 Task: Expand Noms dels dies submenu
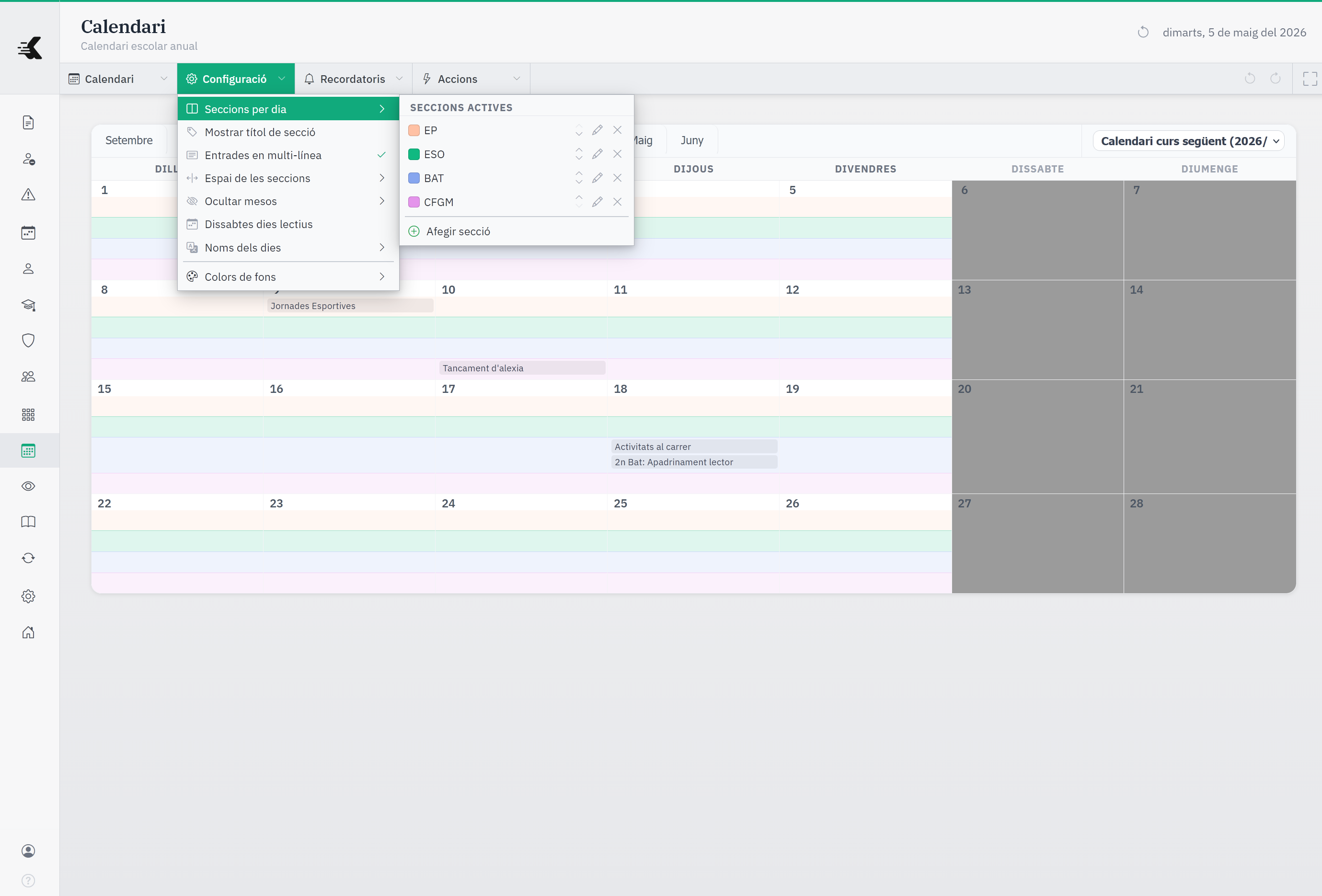coord(288,247)
